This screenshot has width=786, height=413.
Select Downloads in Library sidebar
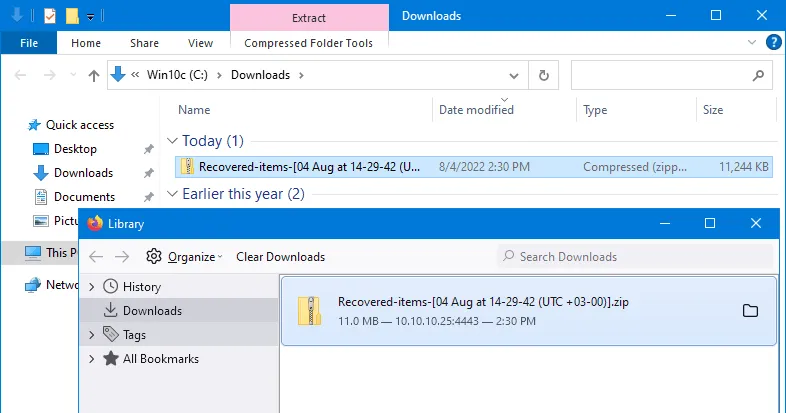pos(152,311)
